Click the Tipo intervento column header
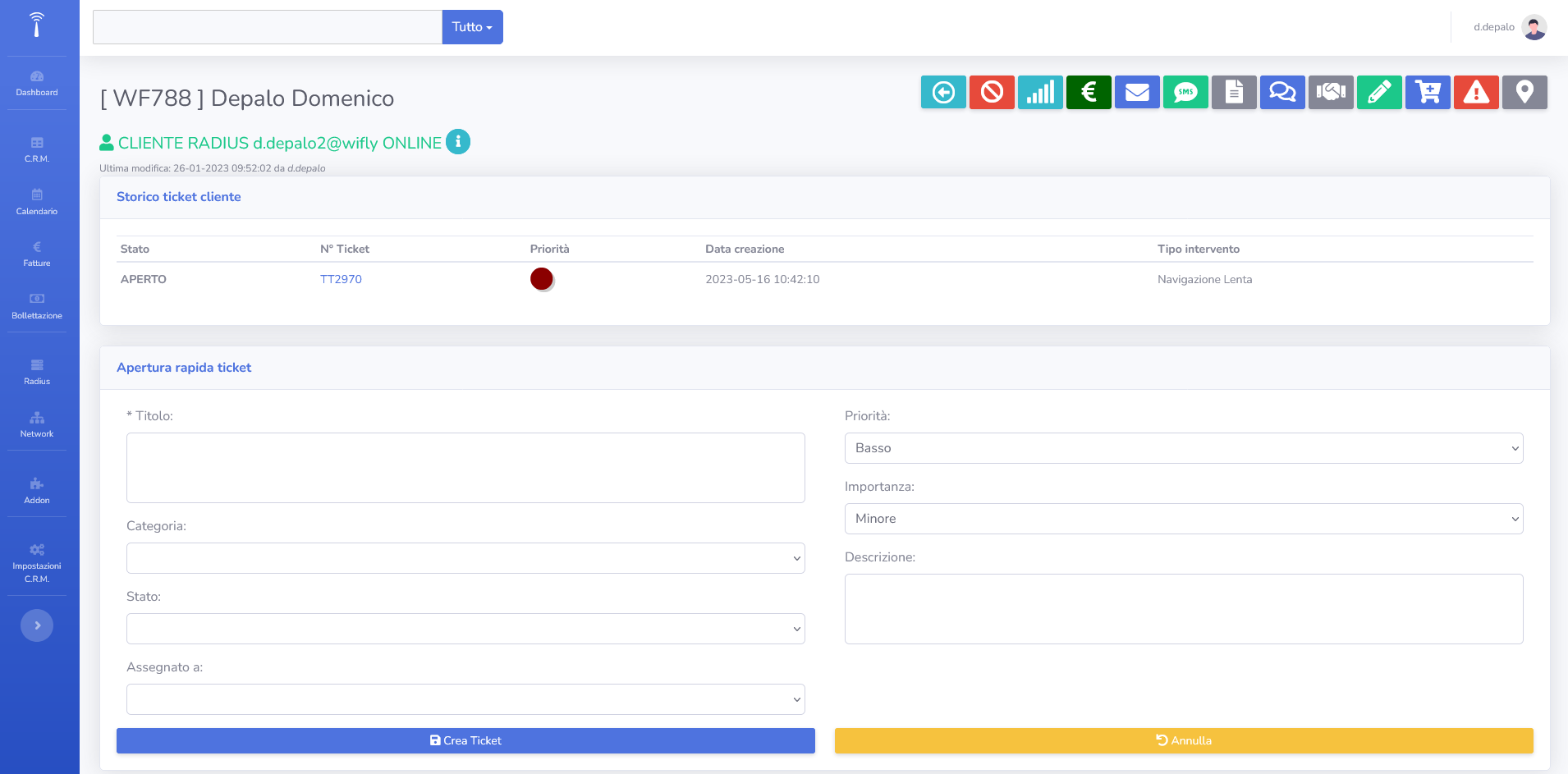Image resolution: width=1568 pixels, height=774 pixels. [x=1199, y=249]
